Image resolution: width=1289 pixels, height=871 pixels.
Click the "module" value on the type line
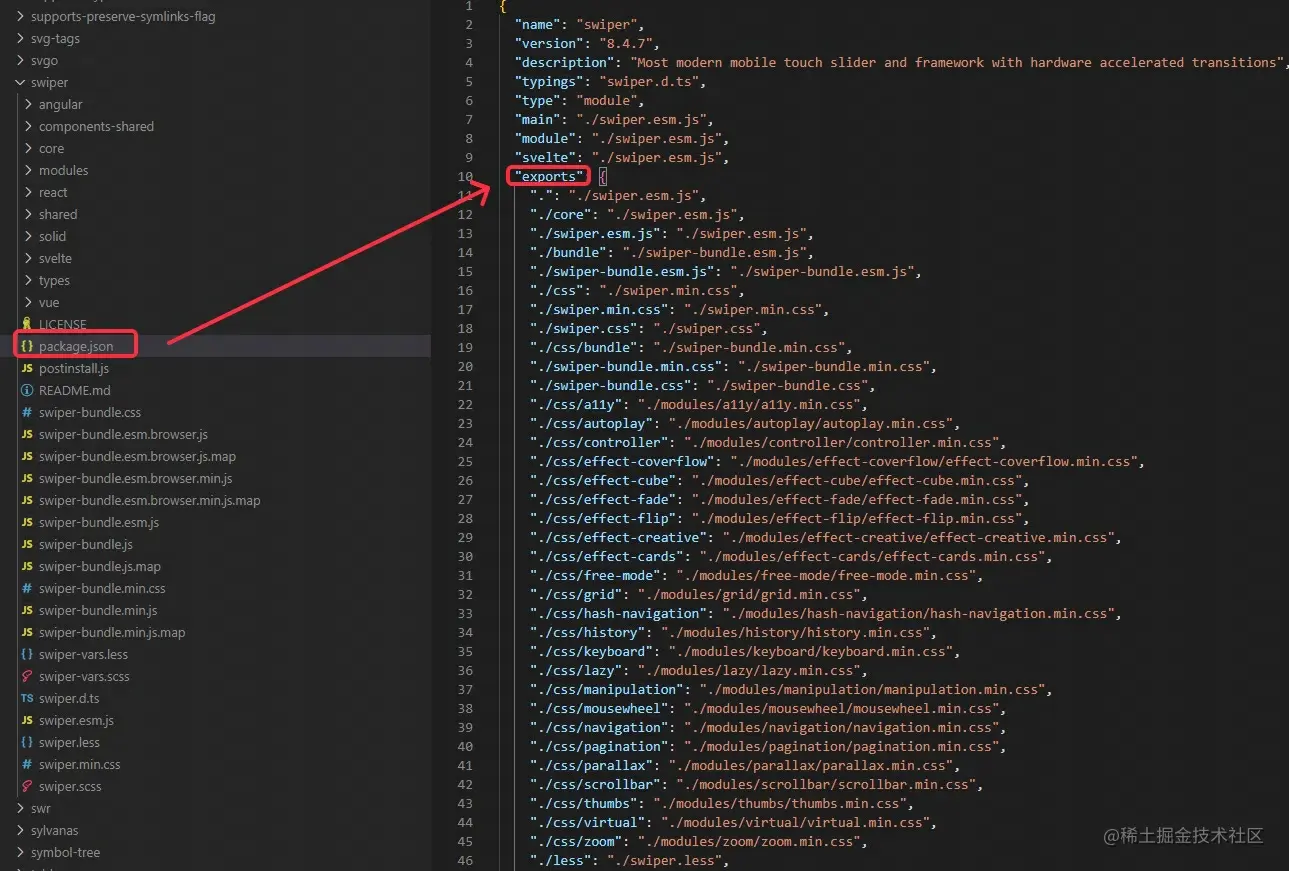coord(606,100)
